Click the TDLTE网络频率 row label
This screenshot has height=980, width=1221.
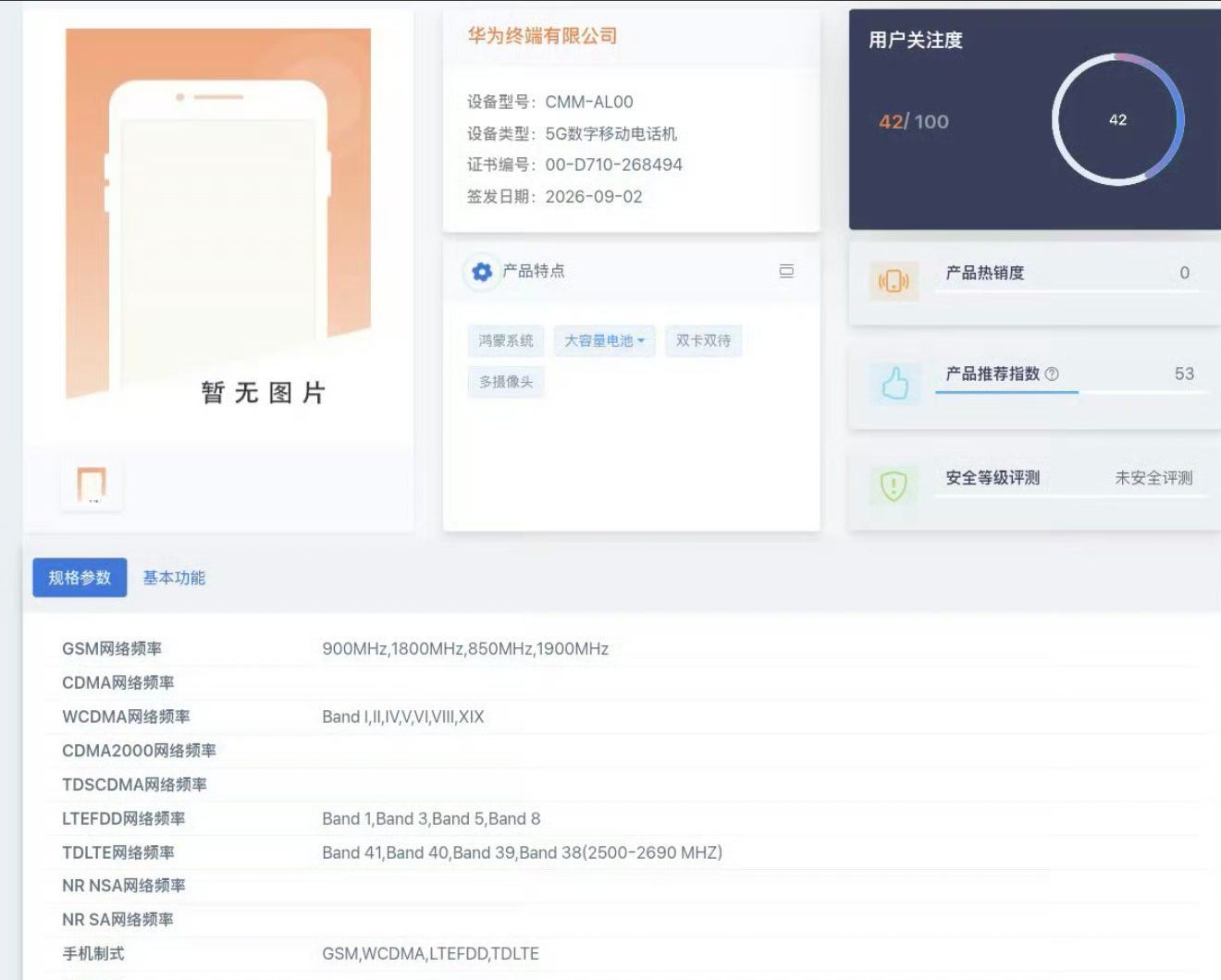(117, 852)
